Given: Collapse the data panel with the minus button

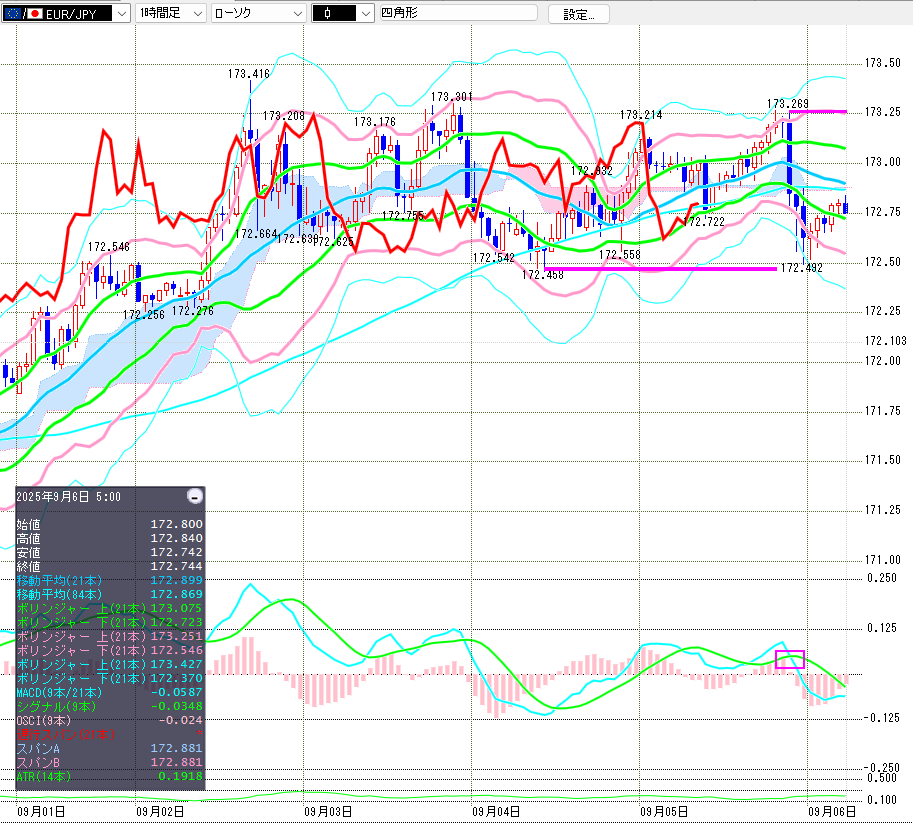Looking at the screenshot, I should coord(195,496).
